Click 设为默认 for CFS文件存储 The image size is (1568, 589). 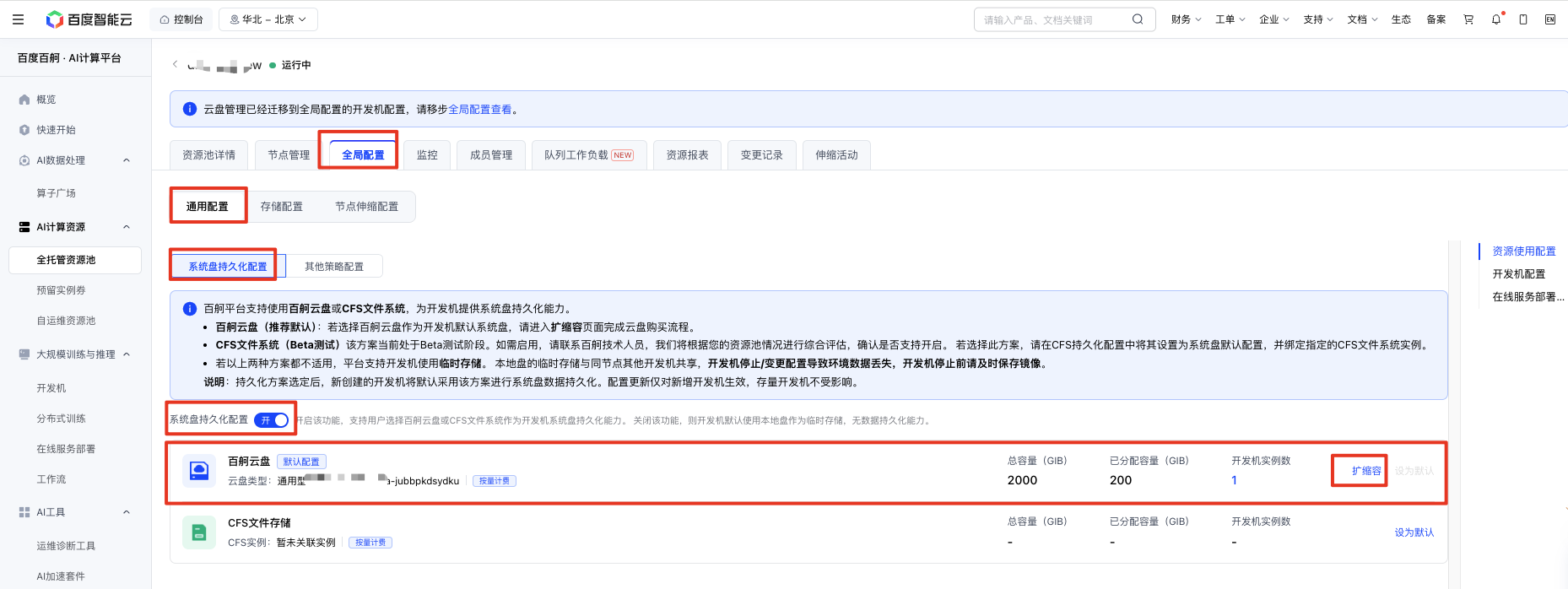point(1414,532)
